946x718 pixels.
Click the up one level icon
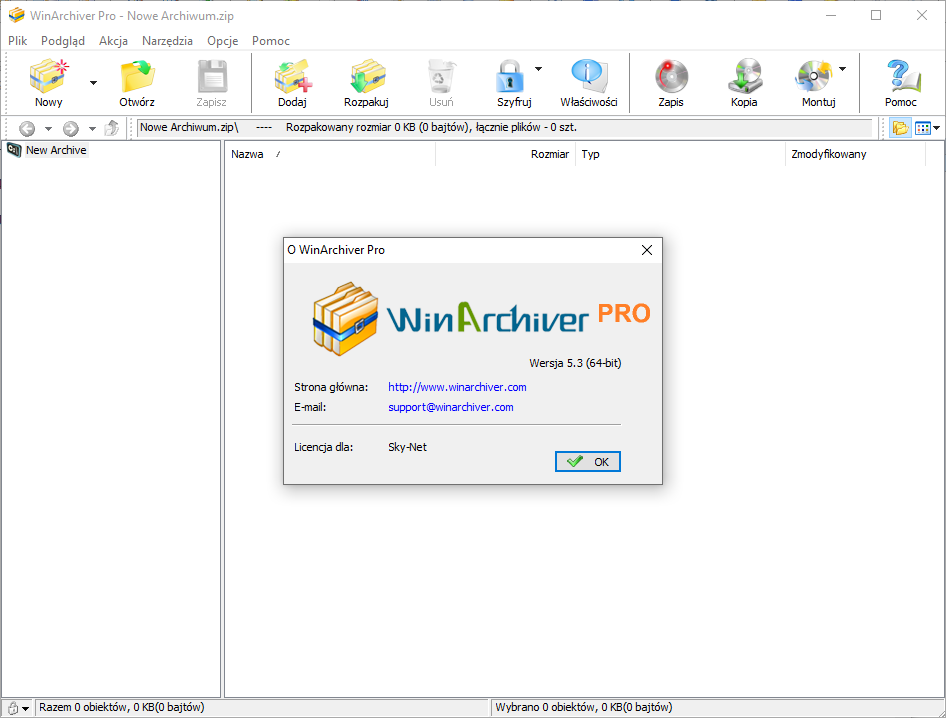pyautogui.click(x=112, y=128)
